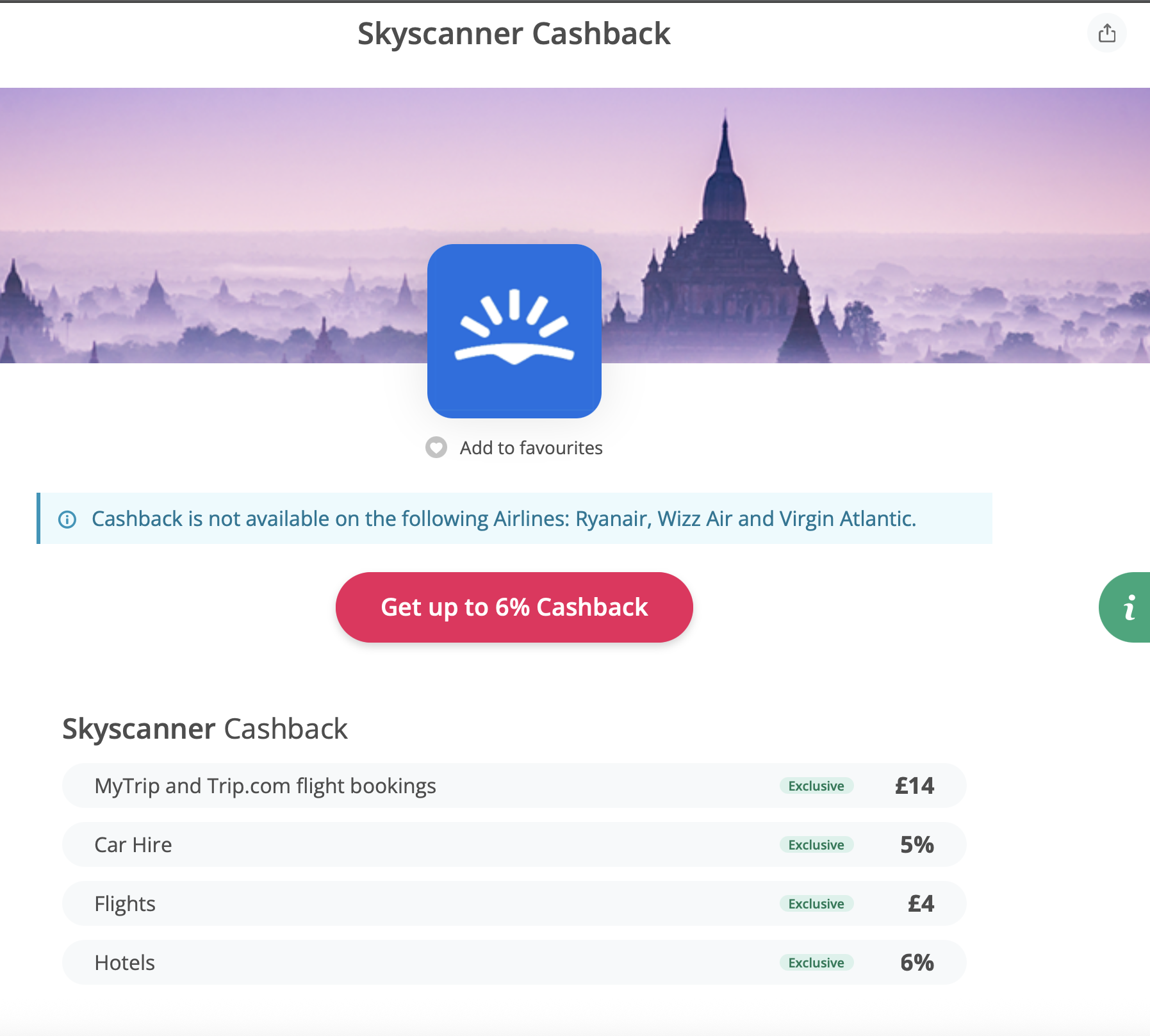1150x1036 pixels.
Task: Toggle the Add to favourites heart
Action: (436, 447)
